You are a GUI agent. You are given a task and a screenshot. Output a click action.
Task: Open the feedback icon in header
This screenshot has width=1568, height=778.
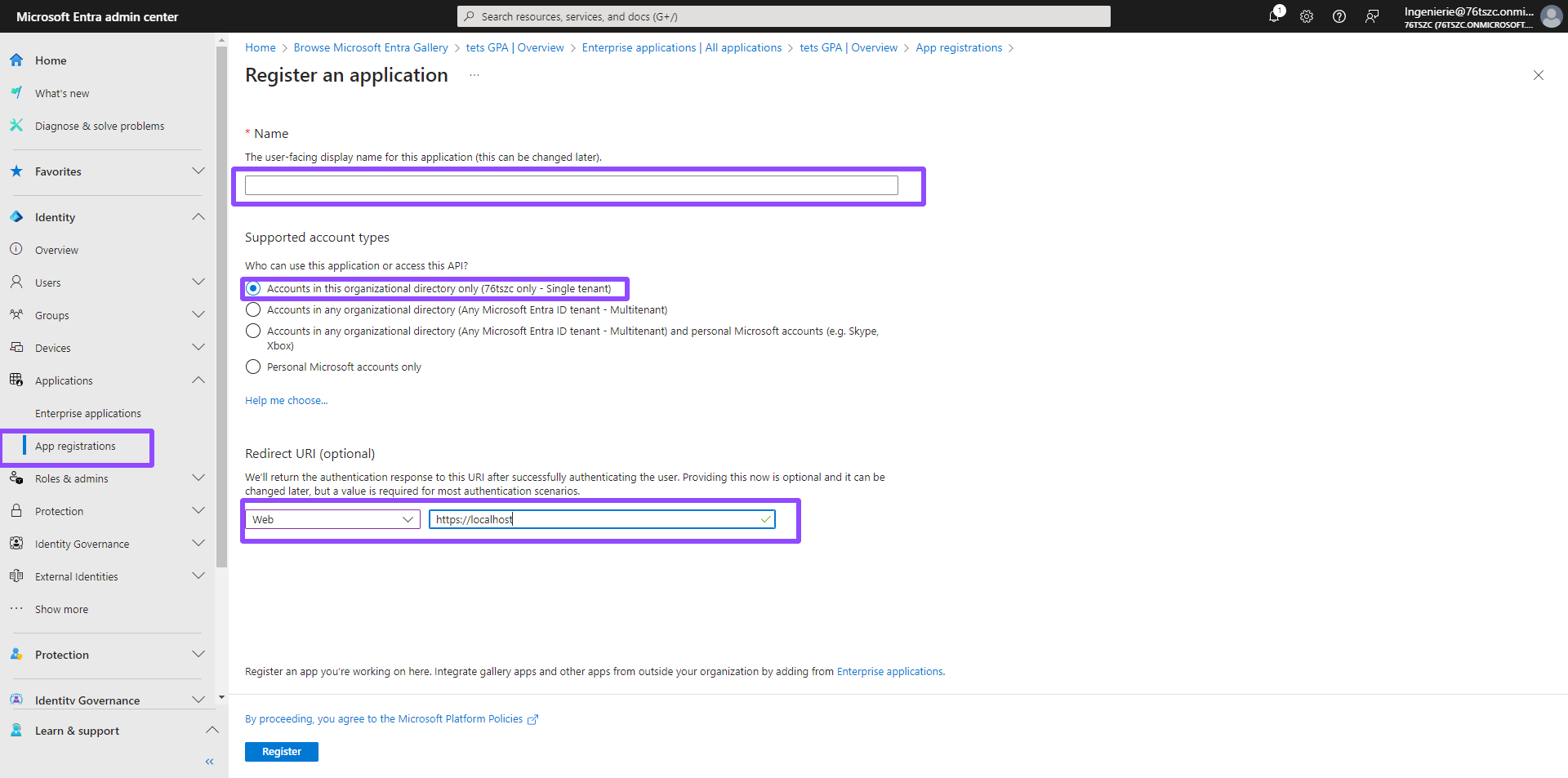pyautogui.click(x=1372, y=16)
